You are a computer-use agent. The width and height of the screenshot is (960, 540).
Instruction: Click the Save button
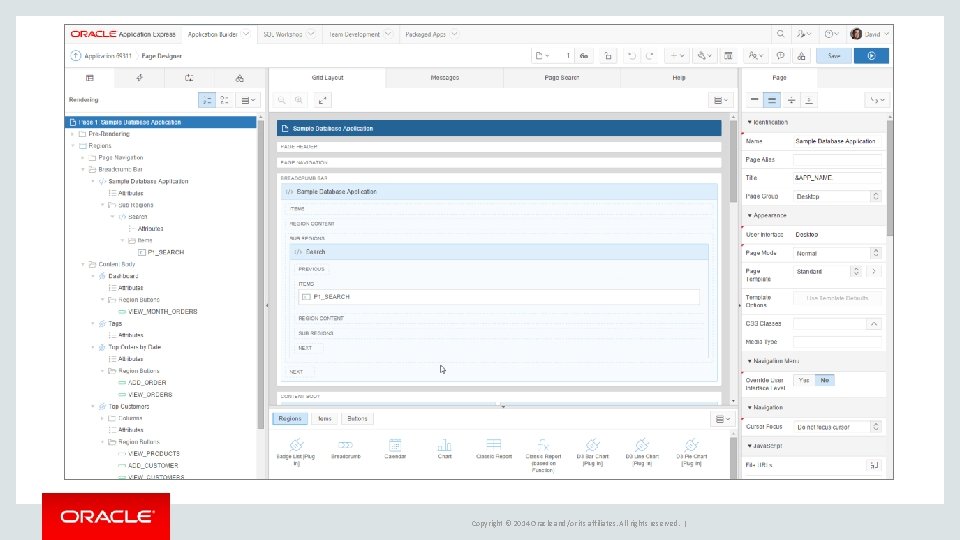coord(834,56)
